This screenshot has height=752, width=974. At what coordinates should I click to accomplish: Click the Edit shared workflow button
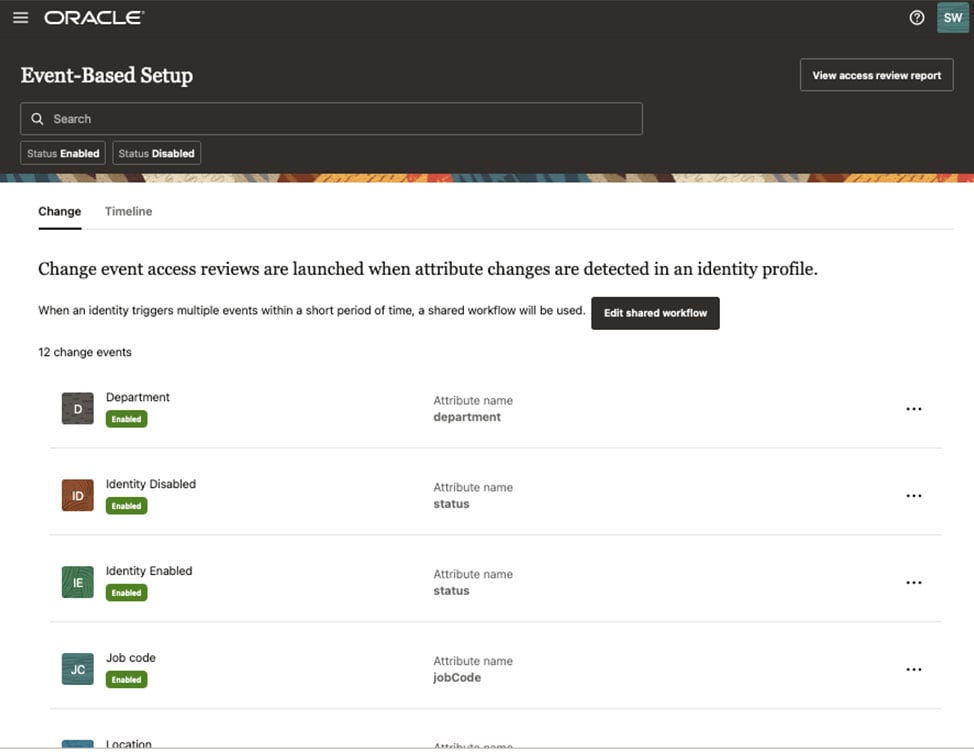(x=655, y=313)
